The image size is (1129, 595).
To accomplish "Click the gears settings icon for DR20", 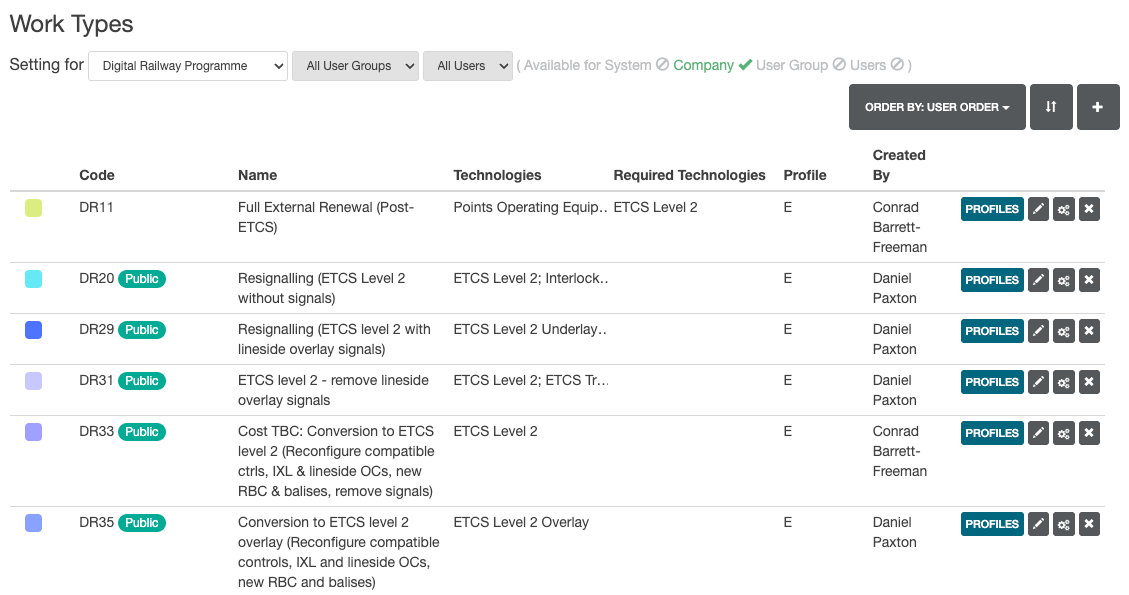I will coord(1064,280).
